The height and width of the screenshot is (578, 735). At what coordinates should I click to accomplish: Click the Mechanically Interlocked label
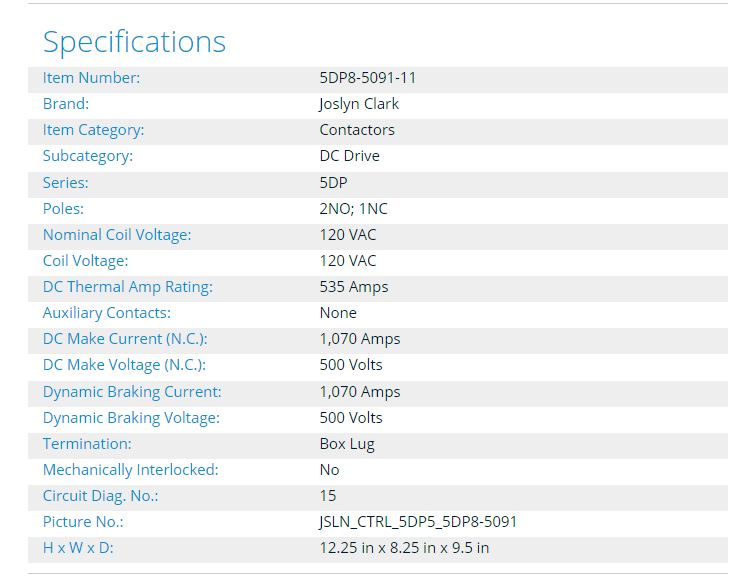pyautogui.click(x=131, y=470)
